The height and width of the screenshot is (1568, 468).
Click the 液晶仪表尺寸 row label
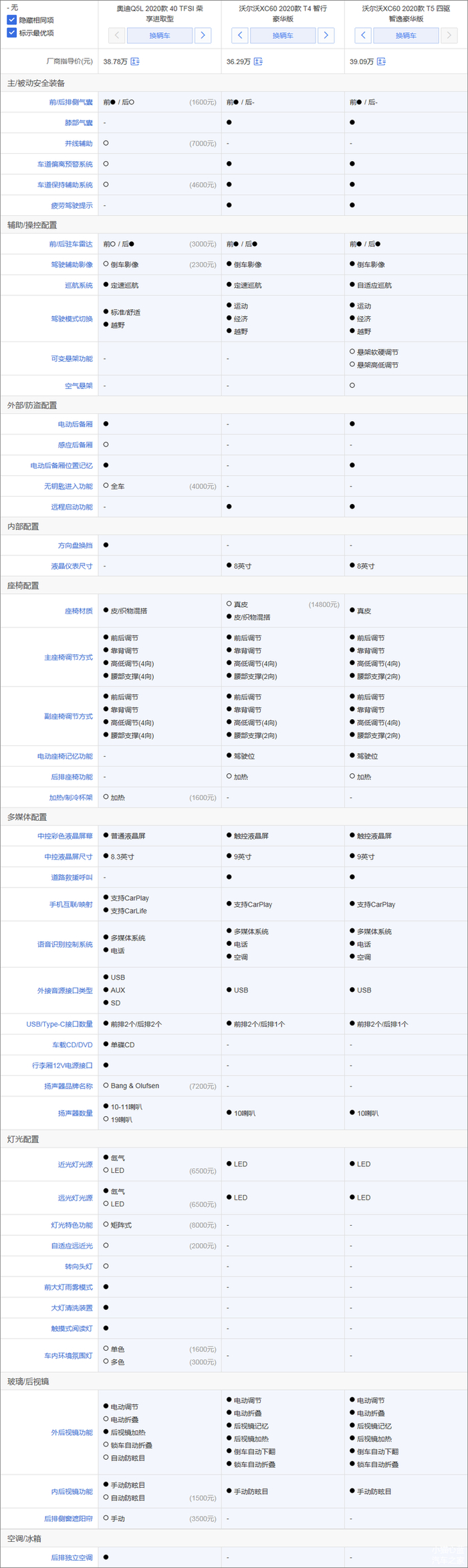coord(72,566)
